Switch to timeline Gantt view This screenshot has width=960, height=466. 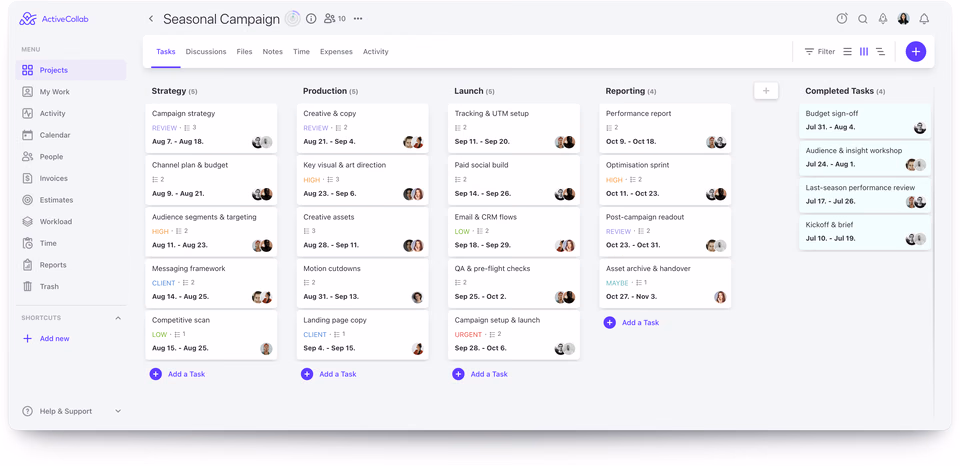click(x=880, y=52)
